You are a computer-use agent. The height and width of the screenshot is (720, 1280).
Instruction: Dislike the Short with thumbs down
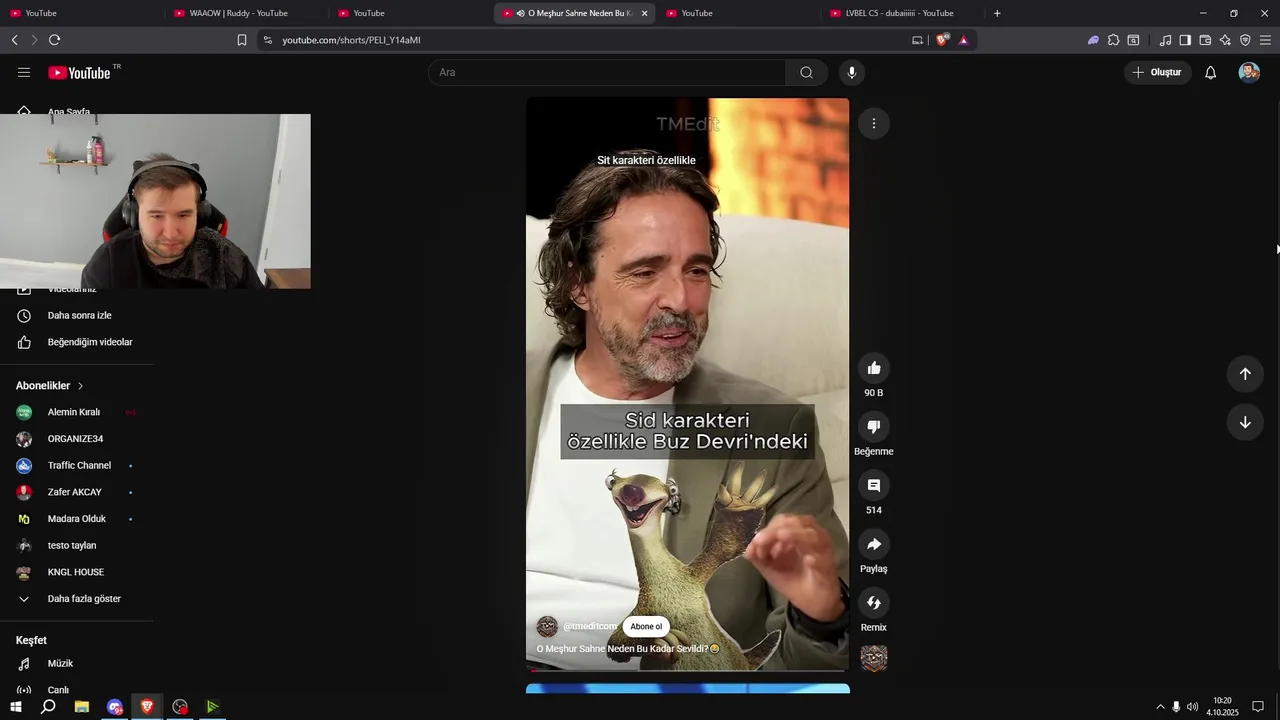click(874, 427)
